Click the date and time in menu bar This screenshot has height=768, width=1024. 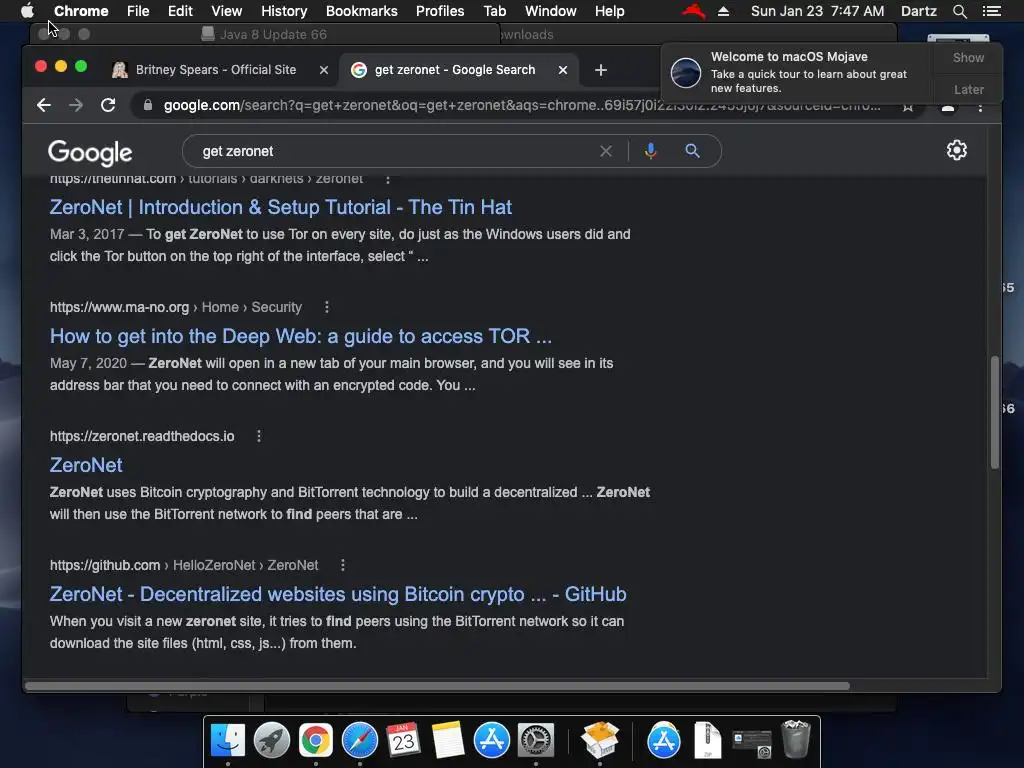click(x=818, y=11)
